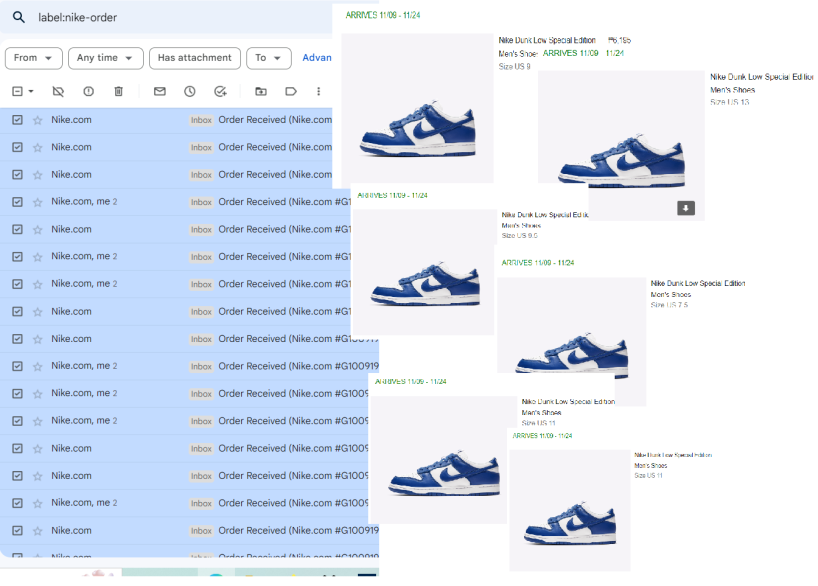Image resolution: width=818 pixels, height=586 pixels.
Task: Open the more options three-dot menu
Action: 318,91
